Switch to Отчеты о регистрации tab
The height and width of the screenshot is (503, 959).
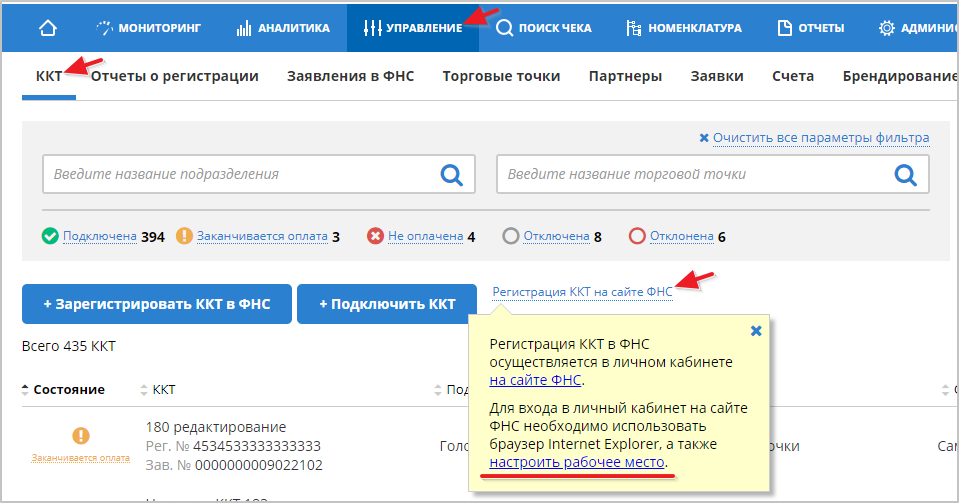point(175,76)
